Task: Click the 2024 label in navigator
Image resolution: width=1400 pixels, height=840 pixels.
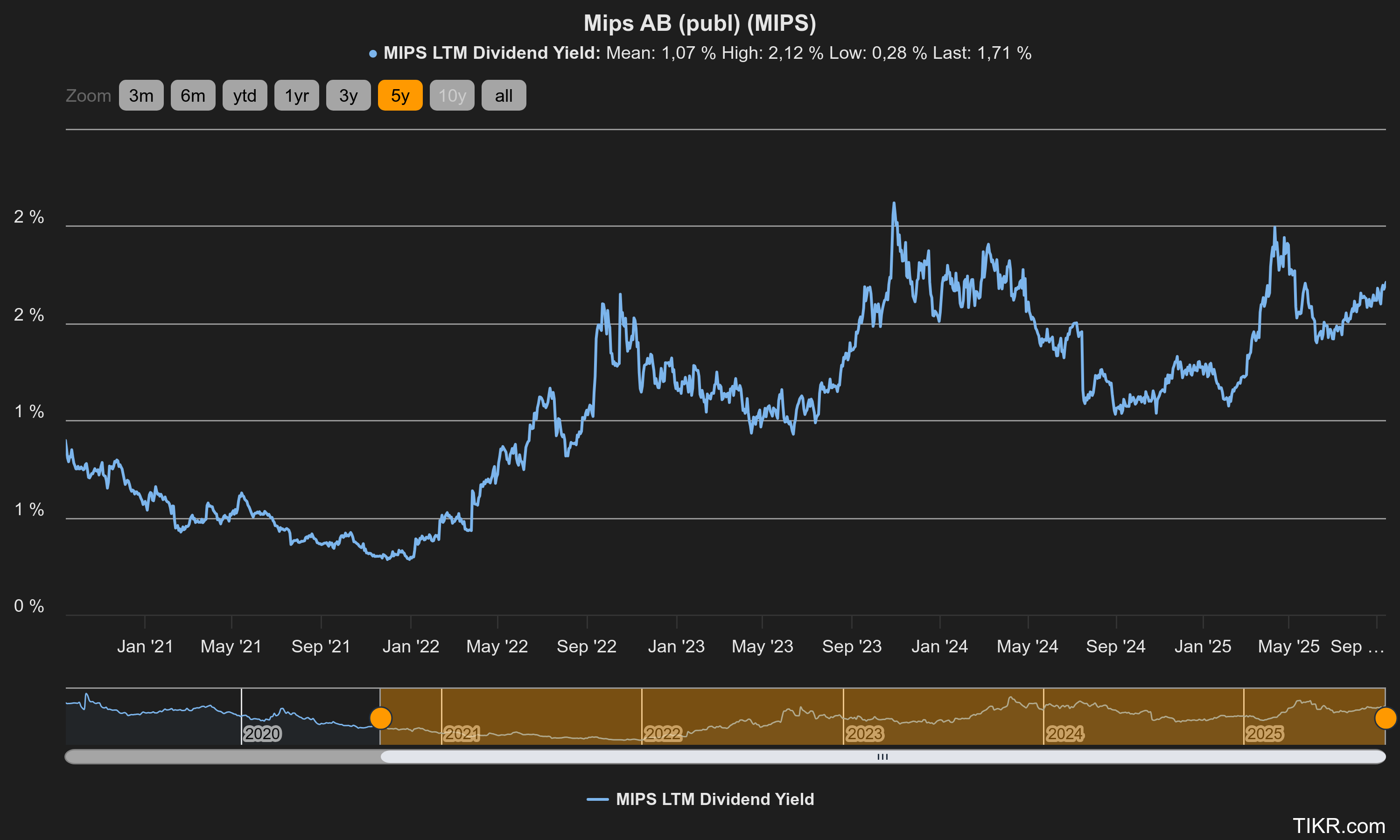Action: (x=1064, y=734)
